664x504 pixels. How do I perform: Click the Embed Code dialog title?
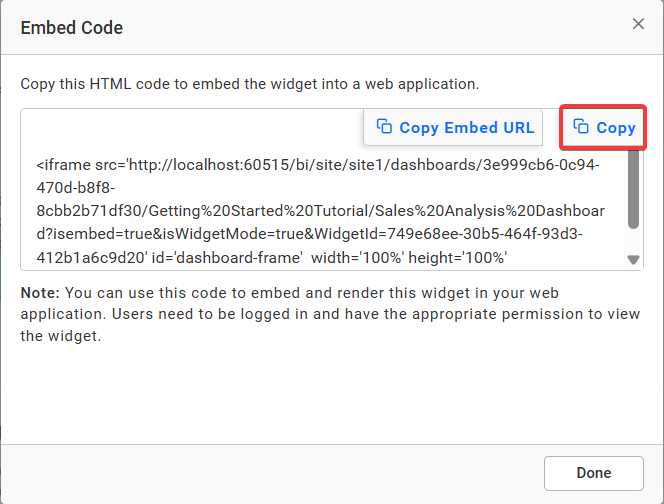(x=72, y=28)
